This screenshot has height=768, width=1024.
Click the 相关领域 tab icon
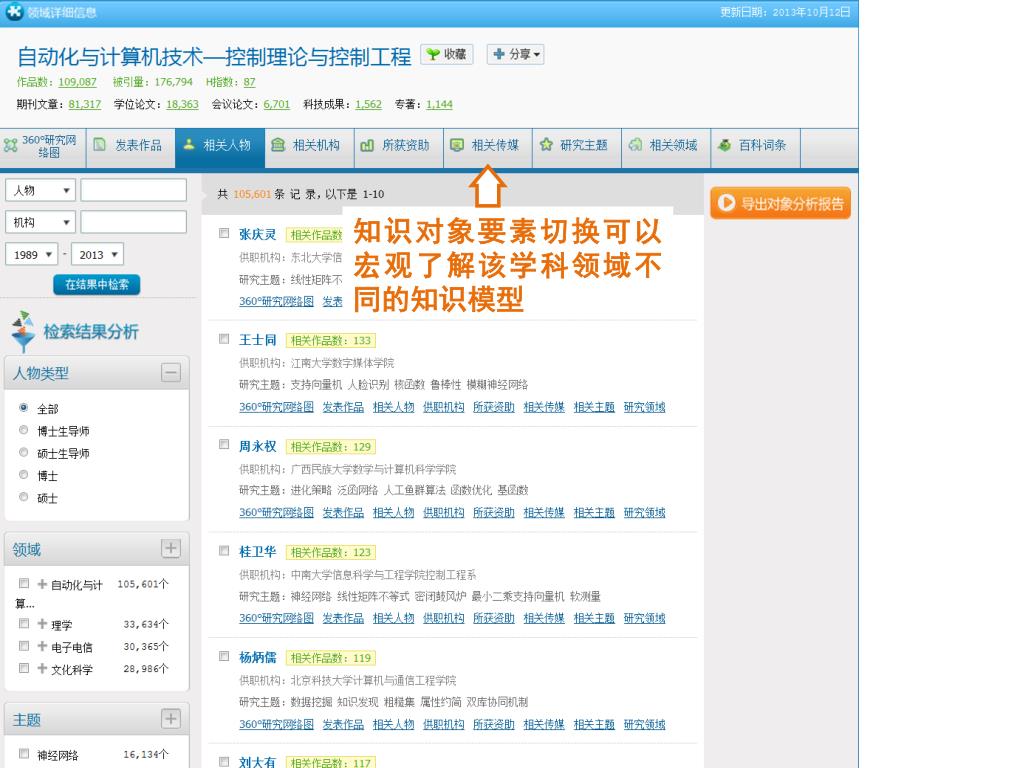[635, 145]
